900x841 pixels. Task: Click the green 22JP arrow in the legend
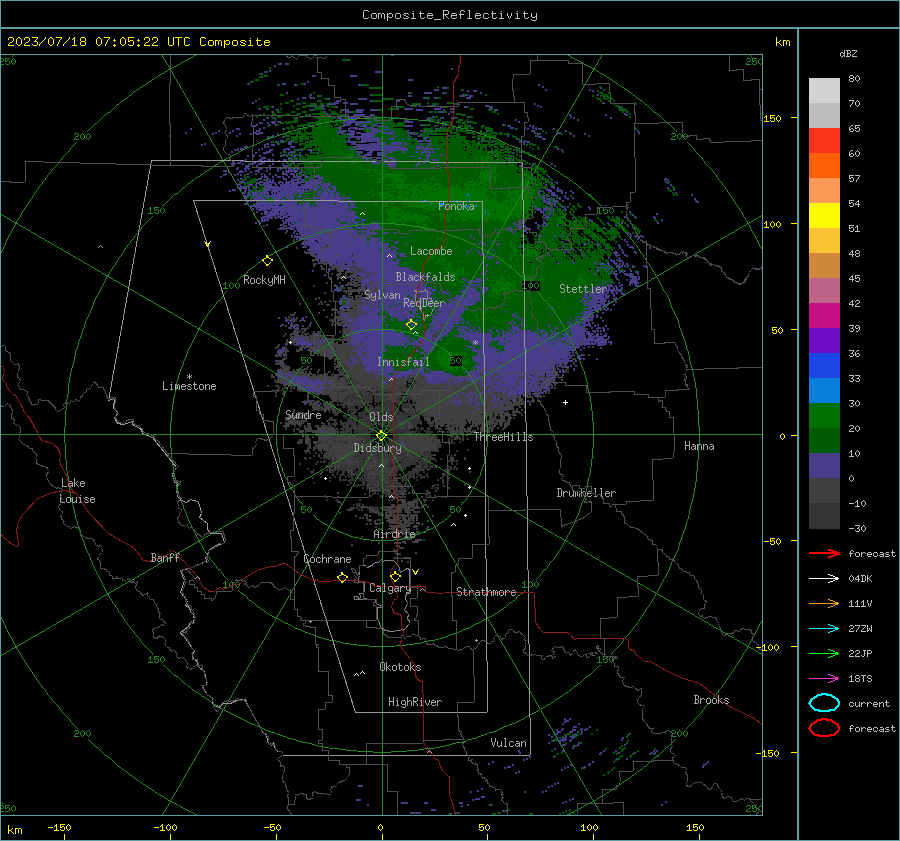pos(824,653)
